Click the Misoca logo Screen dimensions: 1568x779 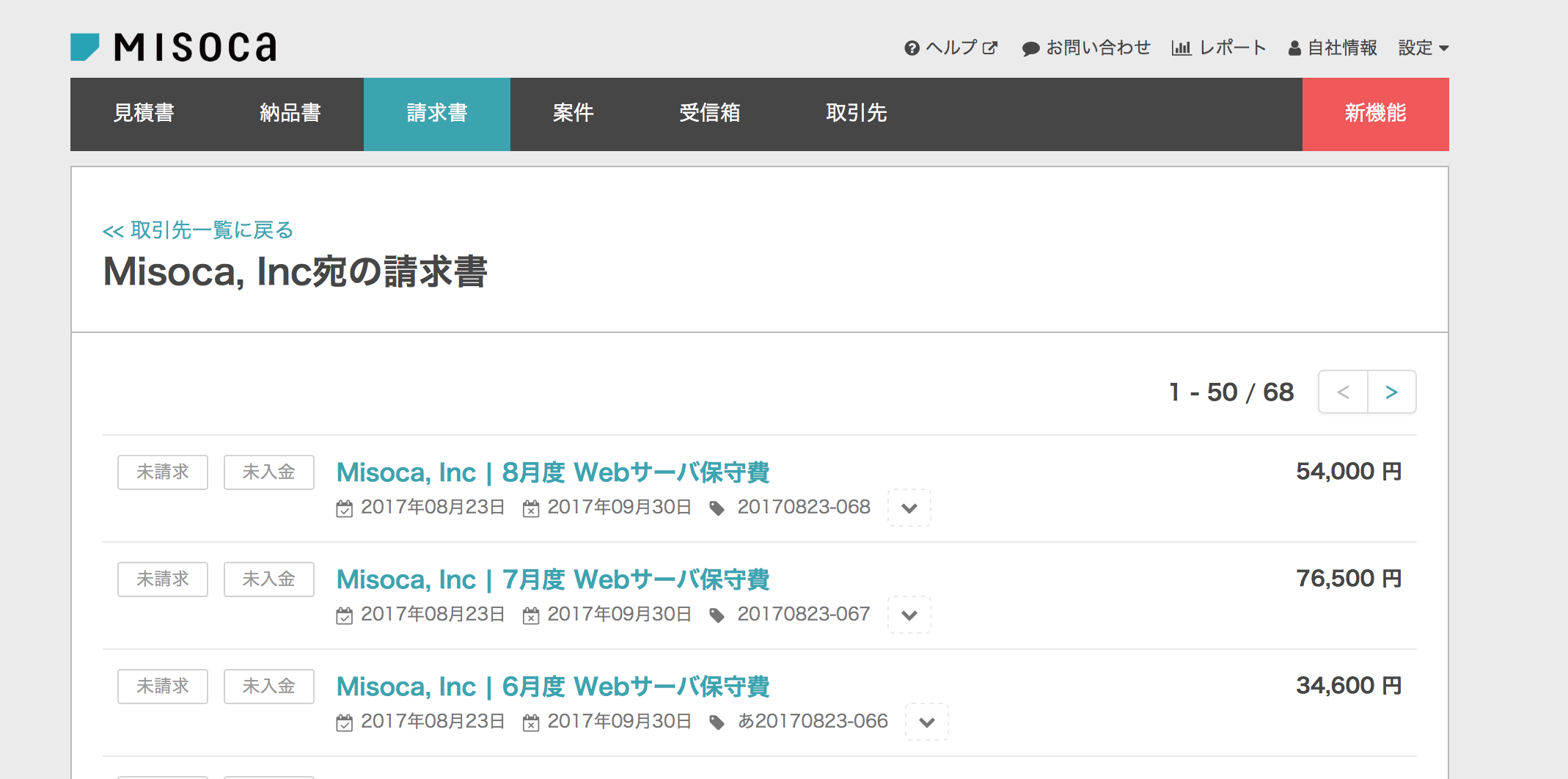[174, 47]
